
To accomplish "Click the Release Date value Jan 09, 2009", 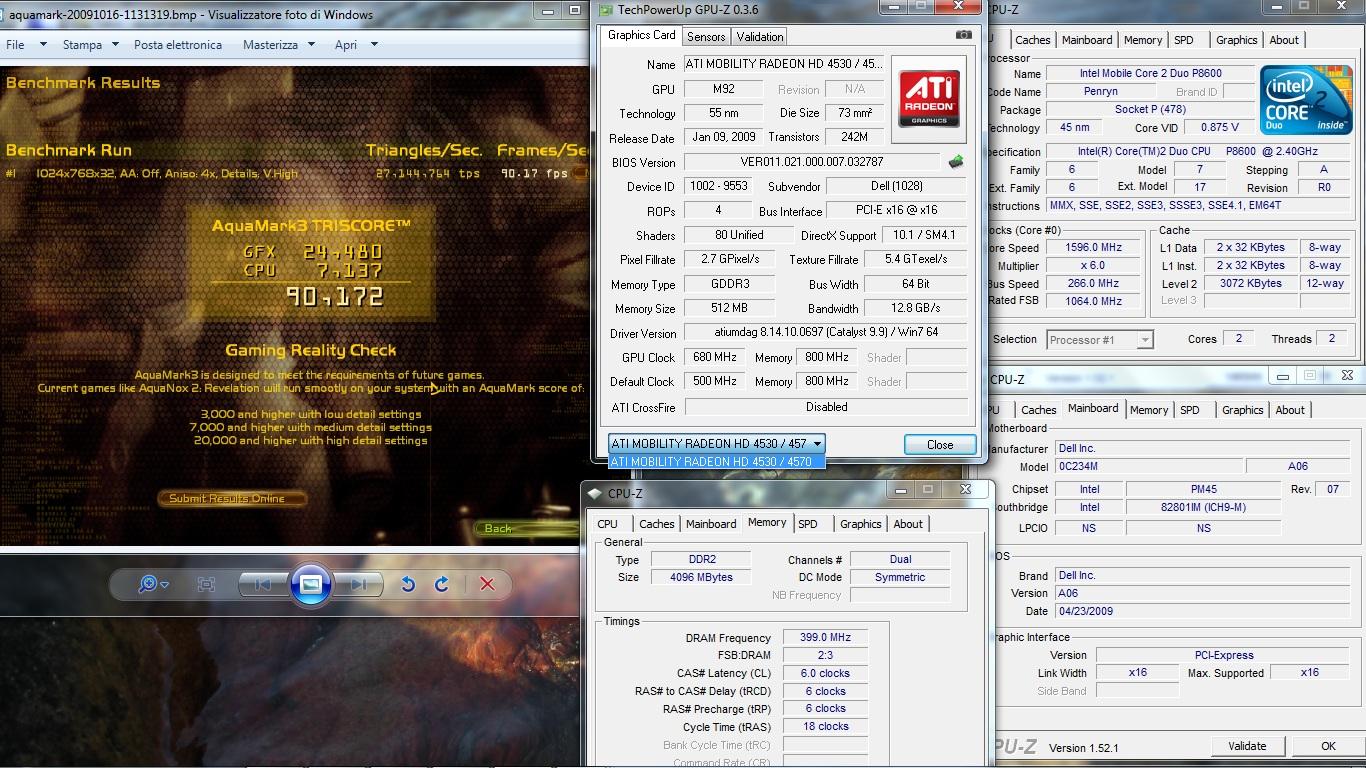I will tap(724, 137).
